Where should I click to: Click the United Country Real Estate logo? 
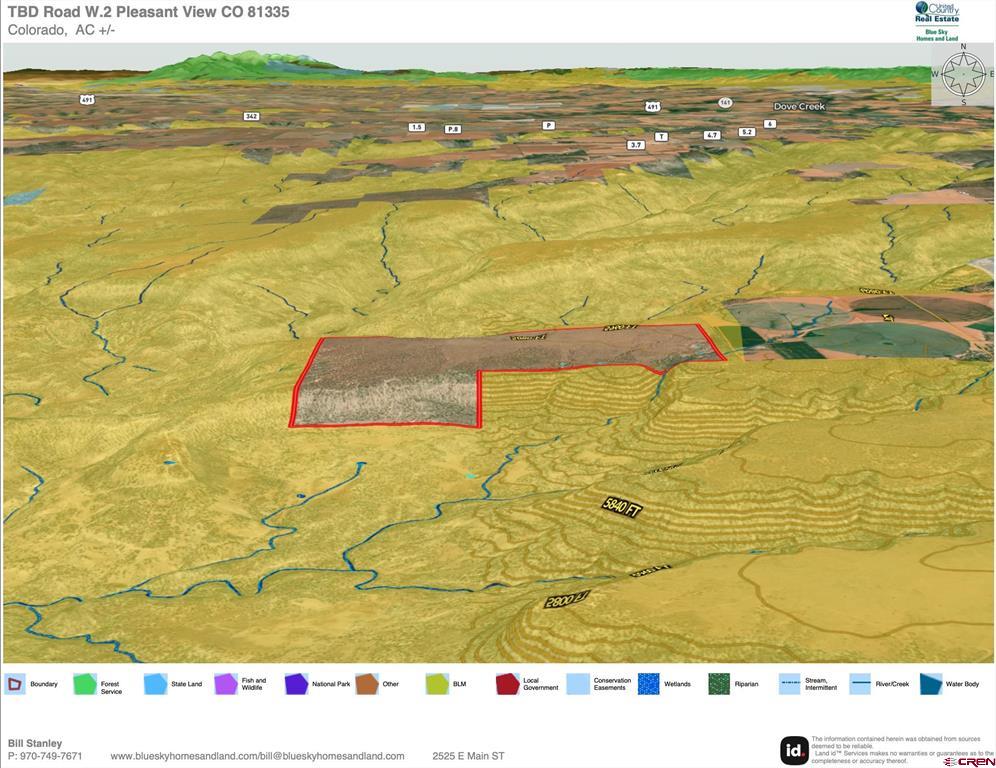tap(937, 21)
